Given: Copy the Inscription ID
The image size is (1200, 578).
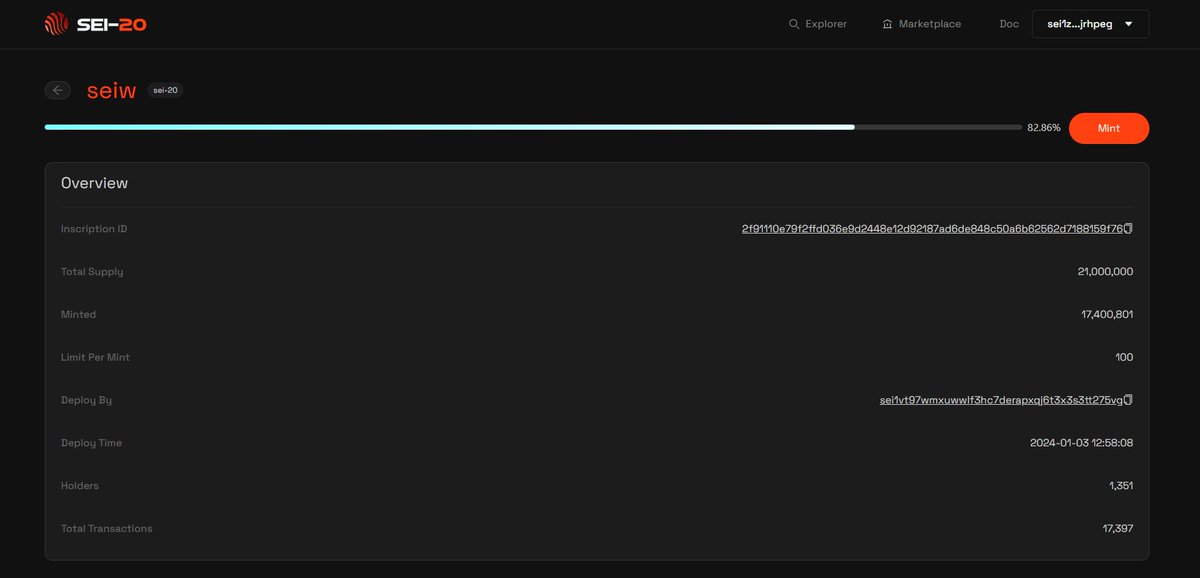Looking at the screenshot, I should 1128,229.
